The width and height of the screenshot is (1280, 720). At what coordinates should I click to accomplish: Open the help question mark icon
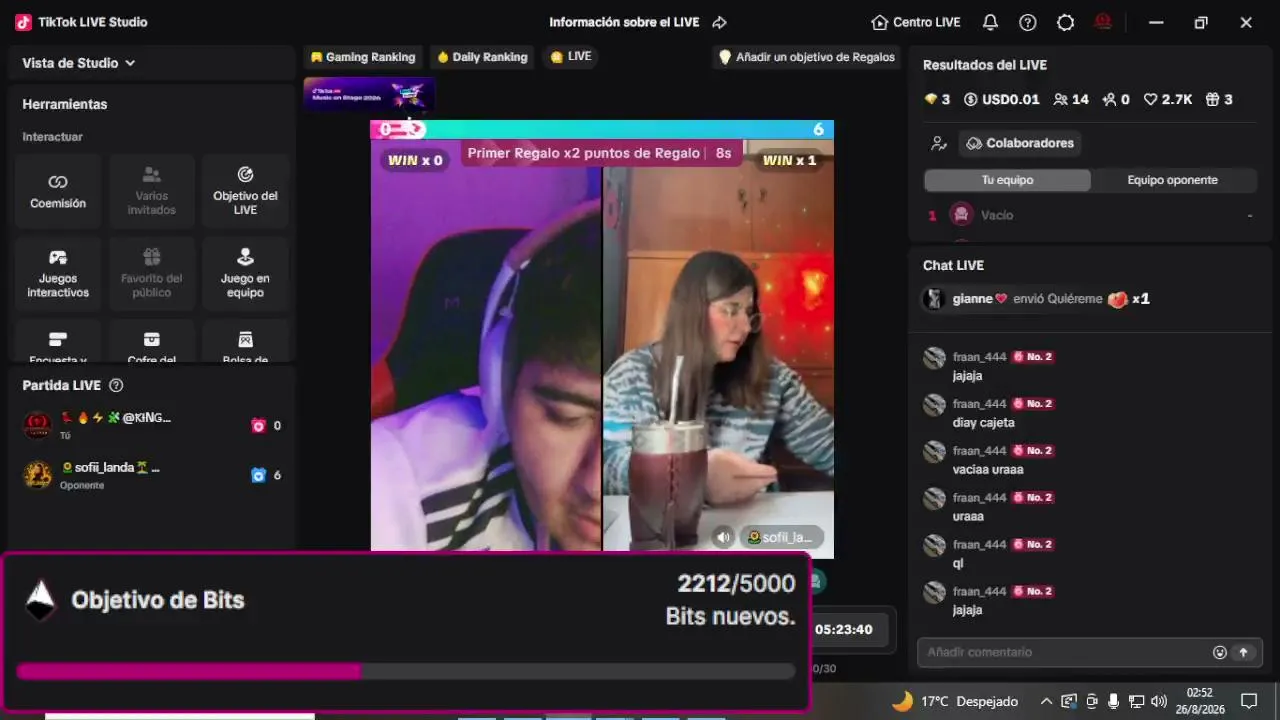(x=1028, y=22)
